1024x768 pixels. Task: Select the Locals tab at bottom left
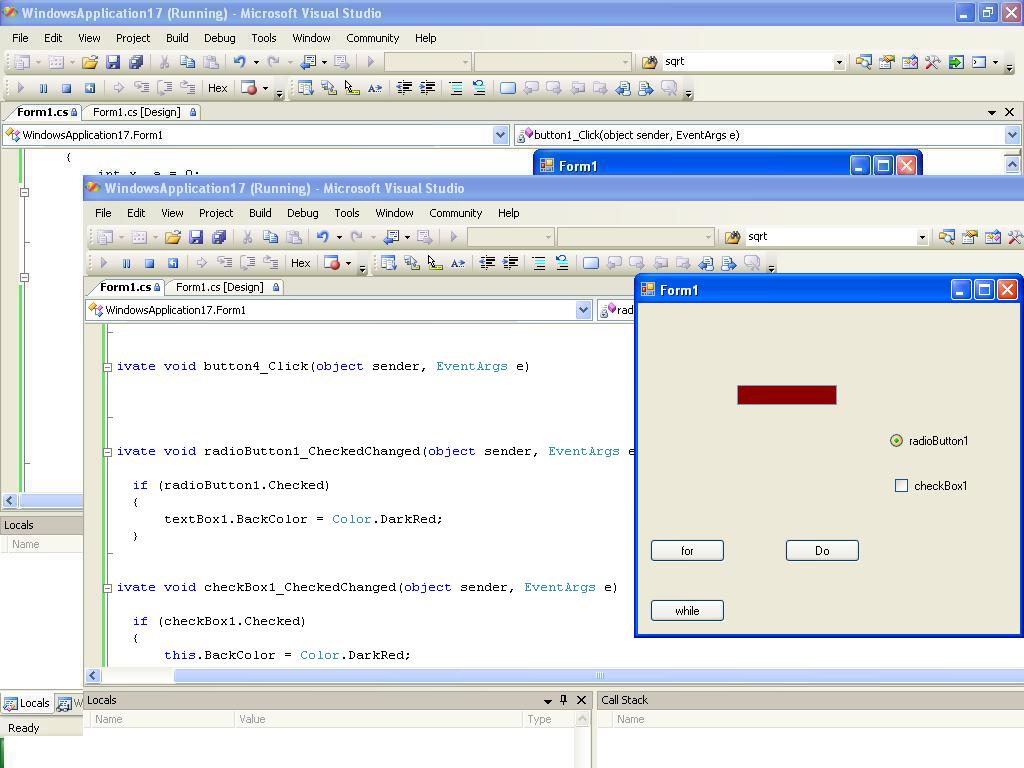point(27,703)
